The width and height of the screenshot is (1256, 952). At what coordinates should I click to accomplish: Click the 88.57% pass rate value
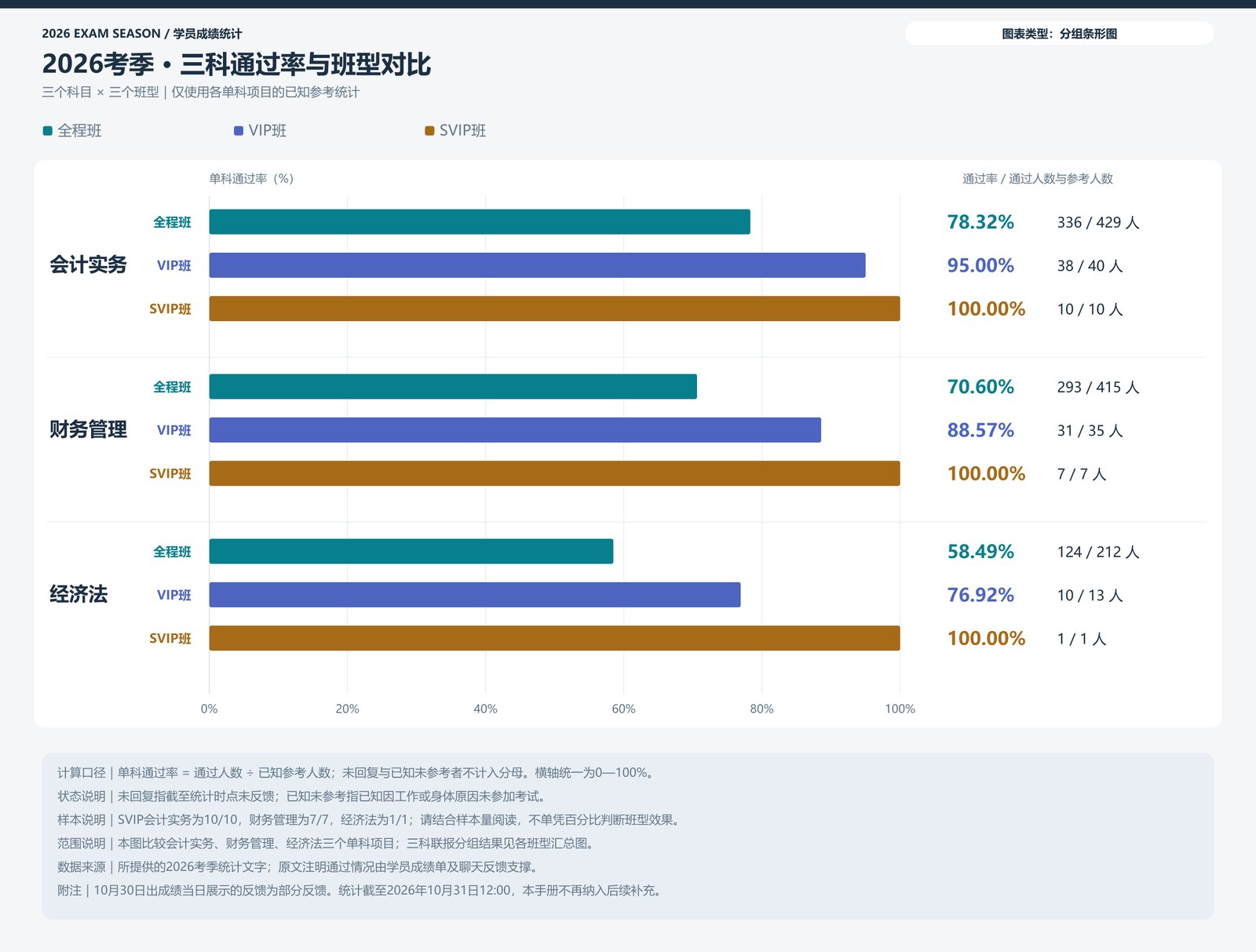[980, 430]
